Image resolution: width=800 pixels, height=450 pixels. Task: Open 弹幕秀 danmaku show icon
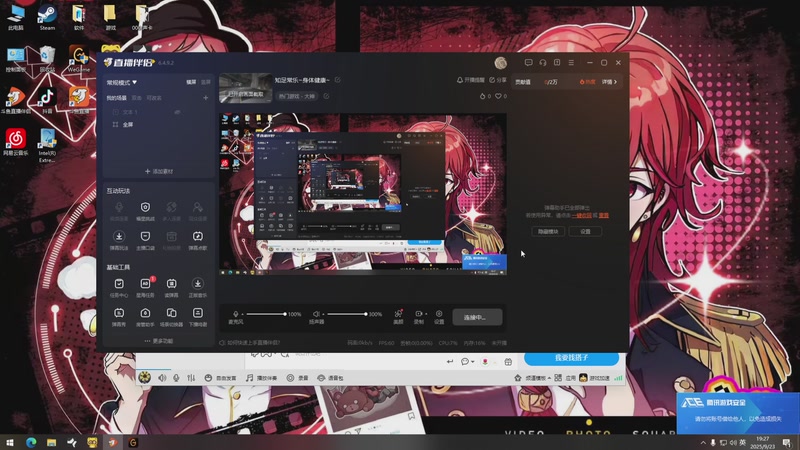[x=118, y=316]
